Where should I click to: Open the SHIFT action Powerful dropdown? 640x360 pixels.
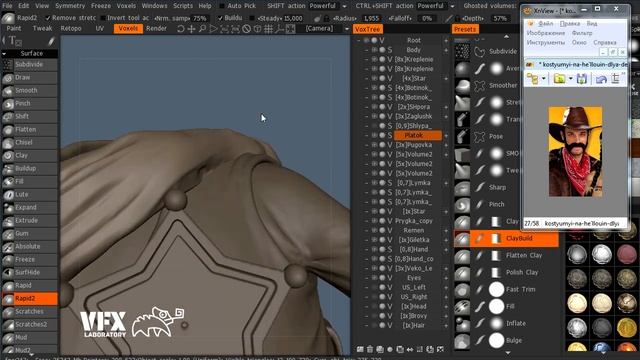click(x=344, y=6)
